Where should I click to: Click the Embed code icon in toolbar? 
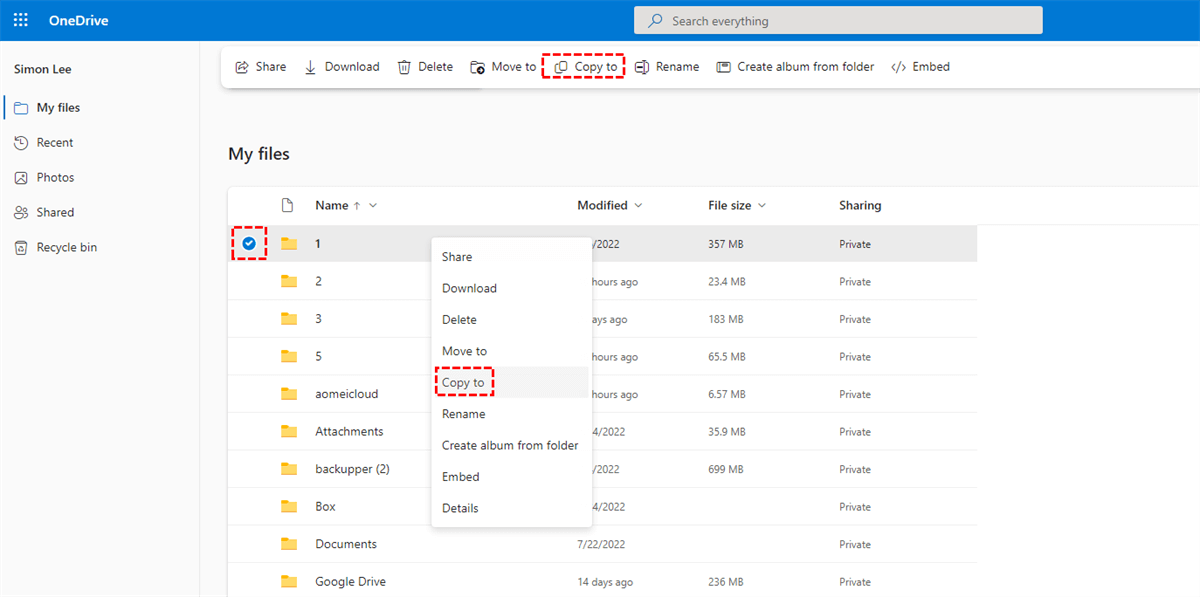pos(898,67)
